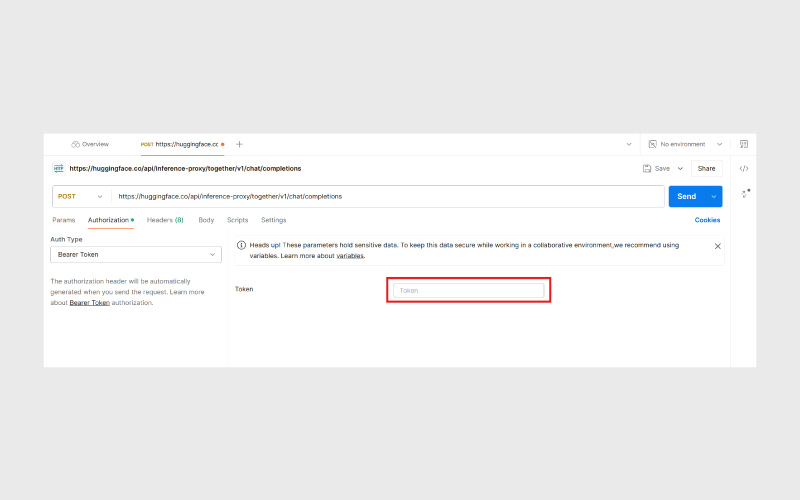Open the code snippet panel icon
This screenshot has height=500, width=800.
743,169
